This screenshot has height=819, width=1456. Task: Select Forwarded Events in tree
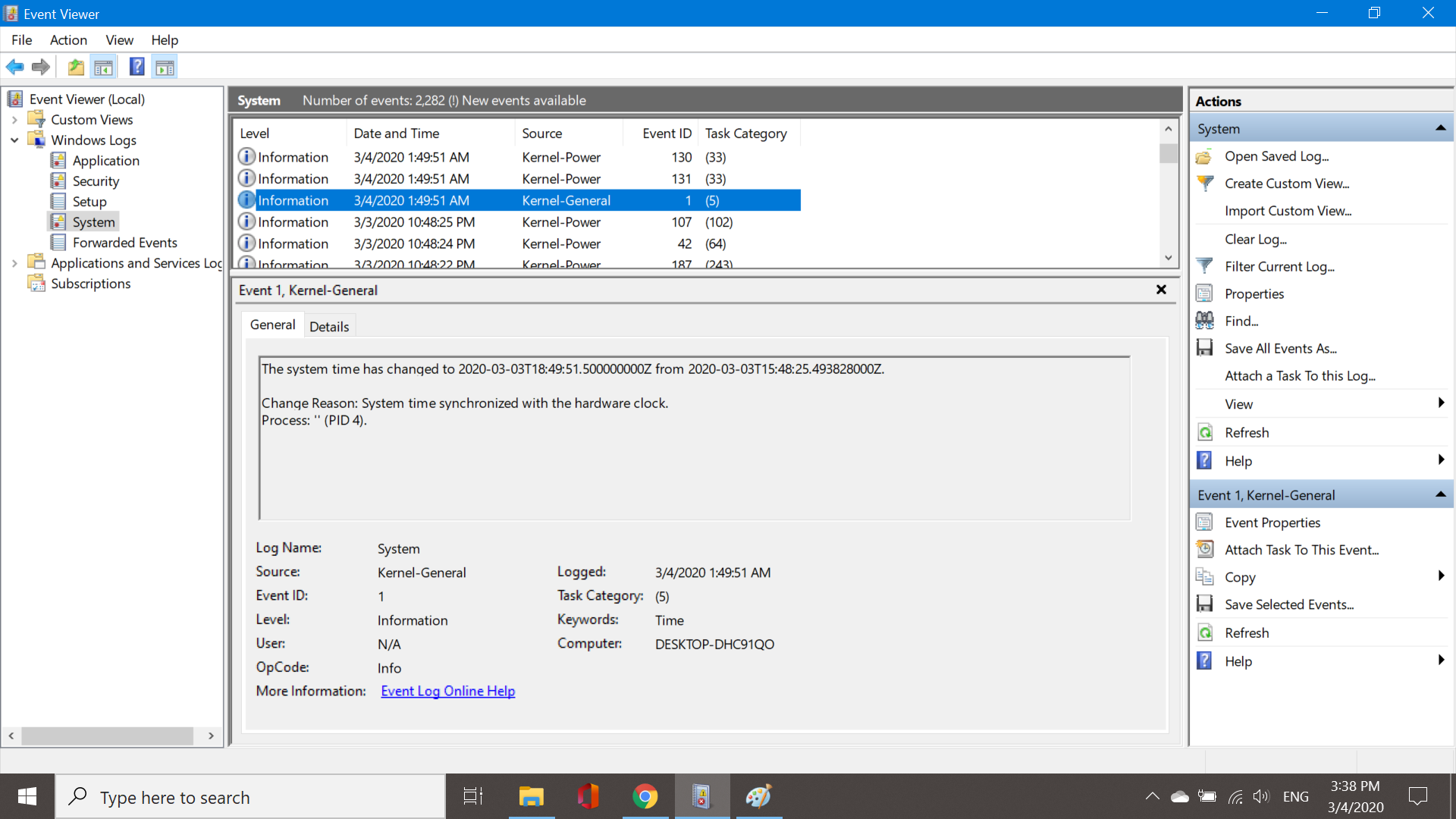click(124, 243)
